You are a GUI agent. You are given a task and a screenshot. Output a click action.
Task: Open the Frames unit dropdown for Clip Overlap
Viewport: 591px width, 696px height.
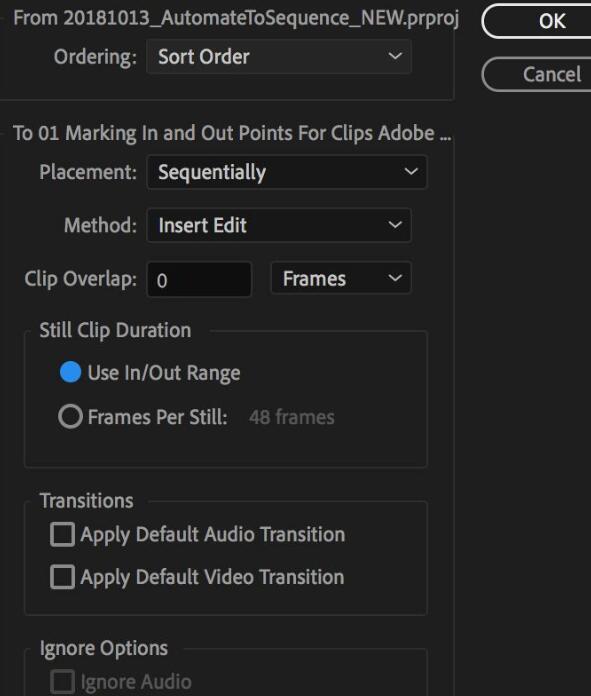pyautogui.click(x=341, y=279)
